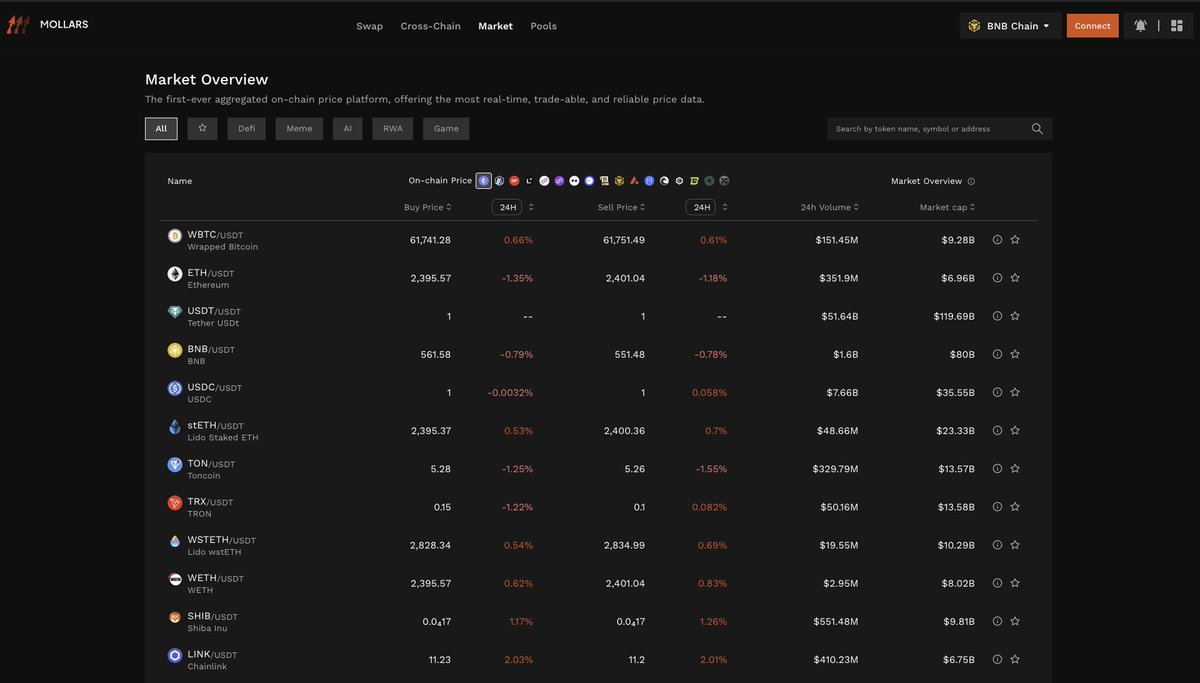Open info icon for SHIB row
The image size is (1200, 683).
pyautogui.click(x=997, y=621)
